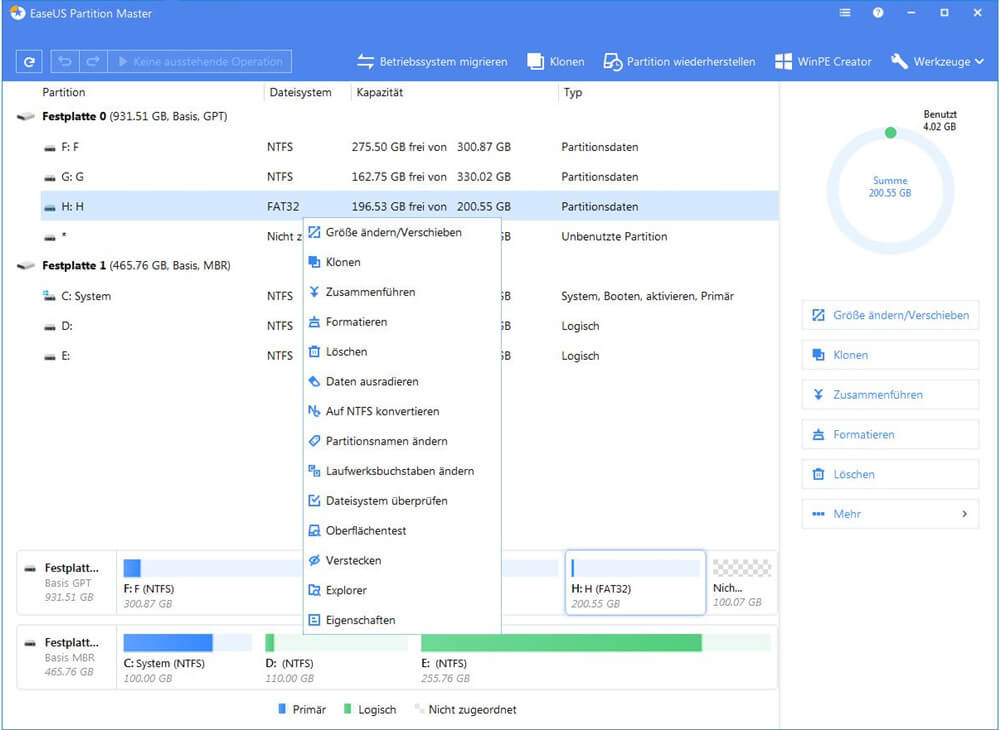
Task: Select Laufwerksbuchstaben ändern entry
Action: click(402, 471)
